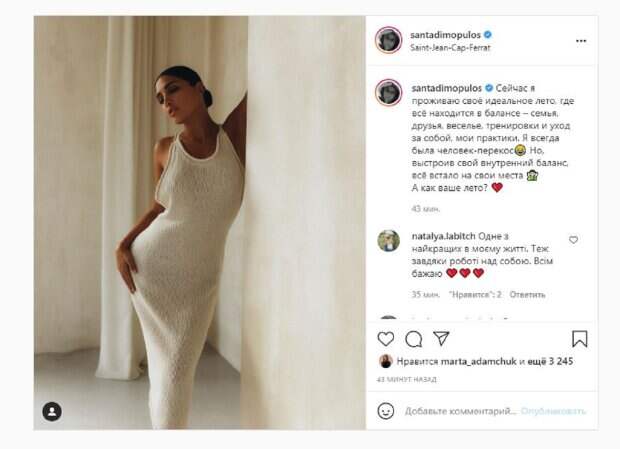
Task: Save post with bookmark icon
Action: (579, 339)
